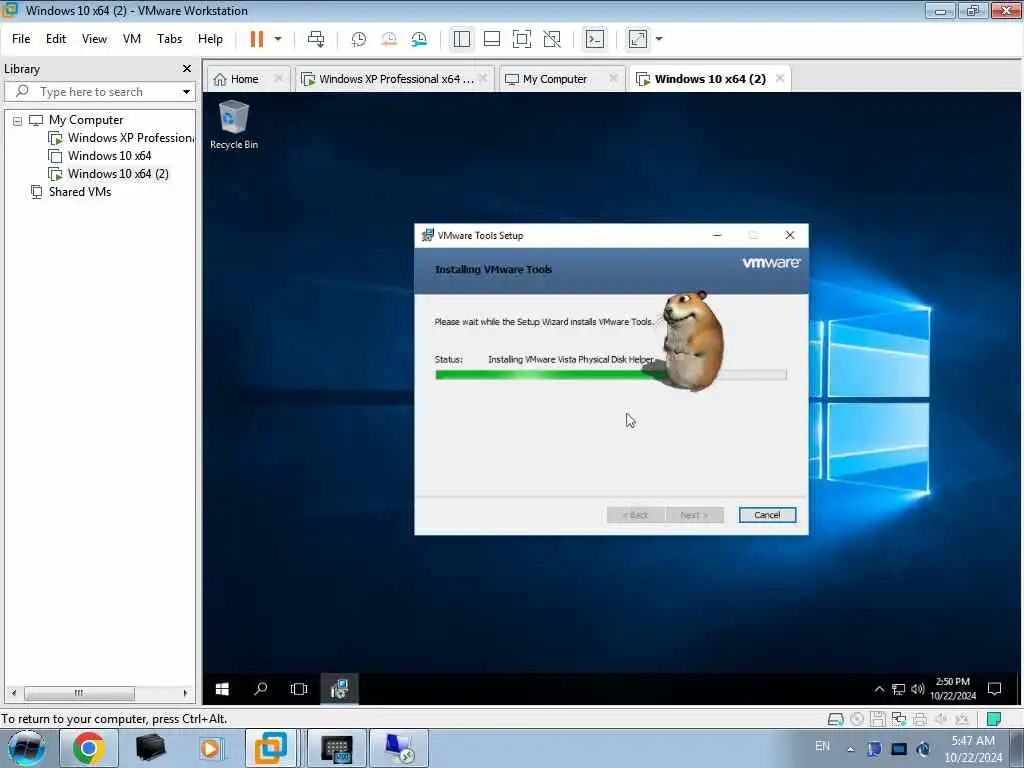Viewport: 1024px width, 768px height.
Task: Click message log icon in status bar
Action: click(x=994, y=720)
